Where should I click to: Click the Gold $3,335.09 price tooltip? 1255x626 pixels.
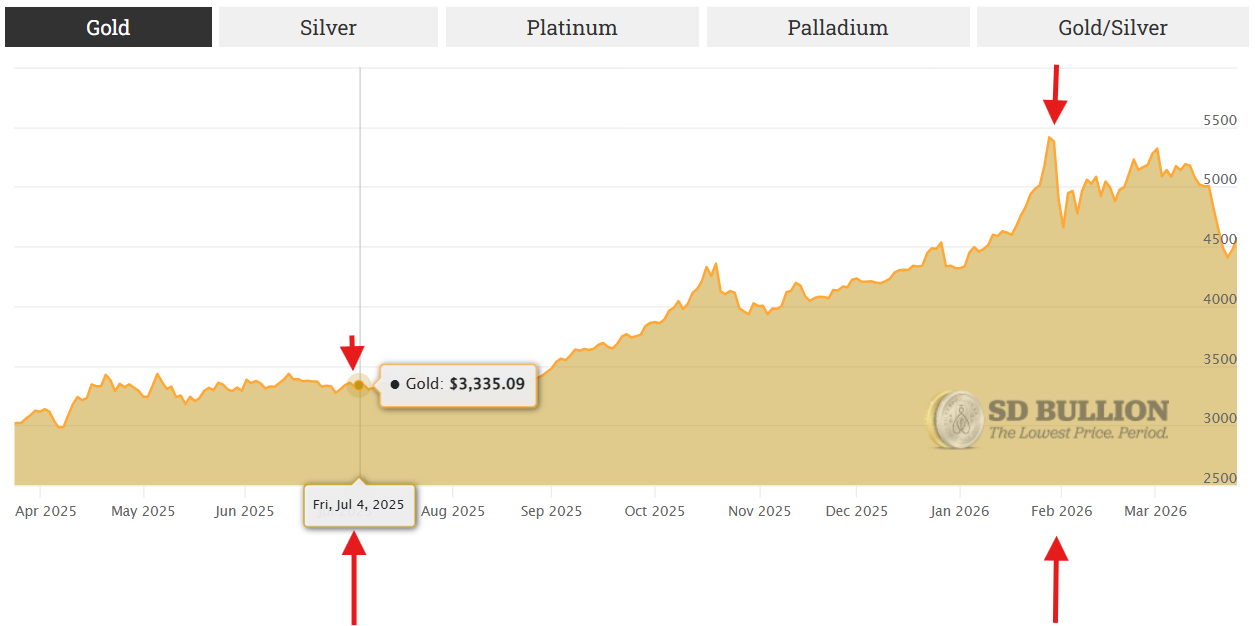click(459, 384)
